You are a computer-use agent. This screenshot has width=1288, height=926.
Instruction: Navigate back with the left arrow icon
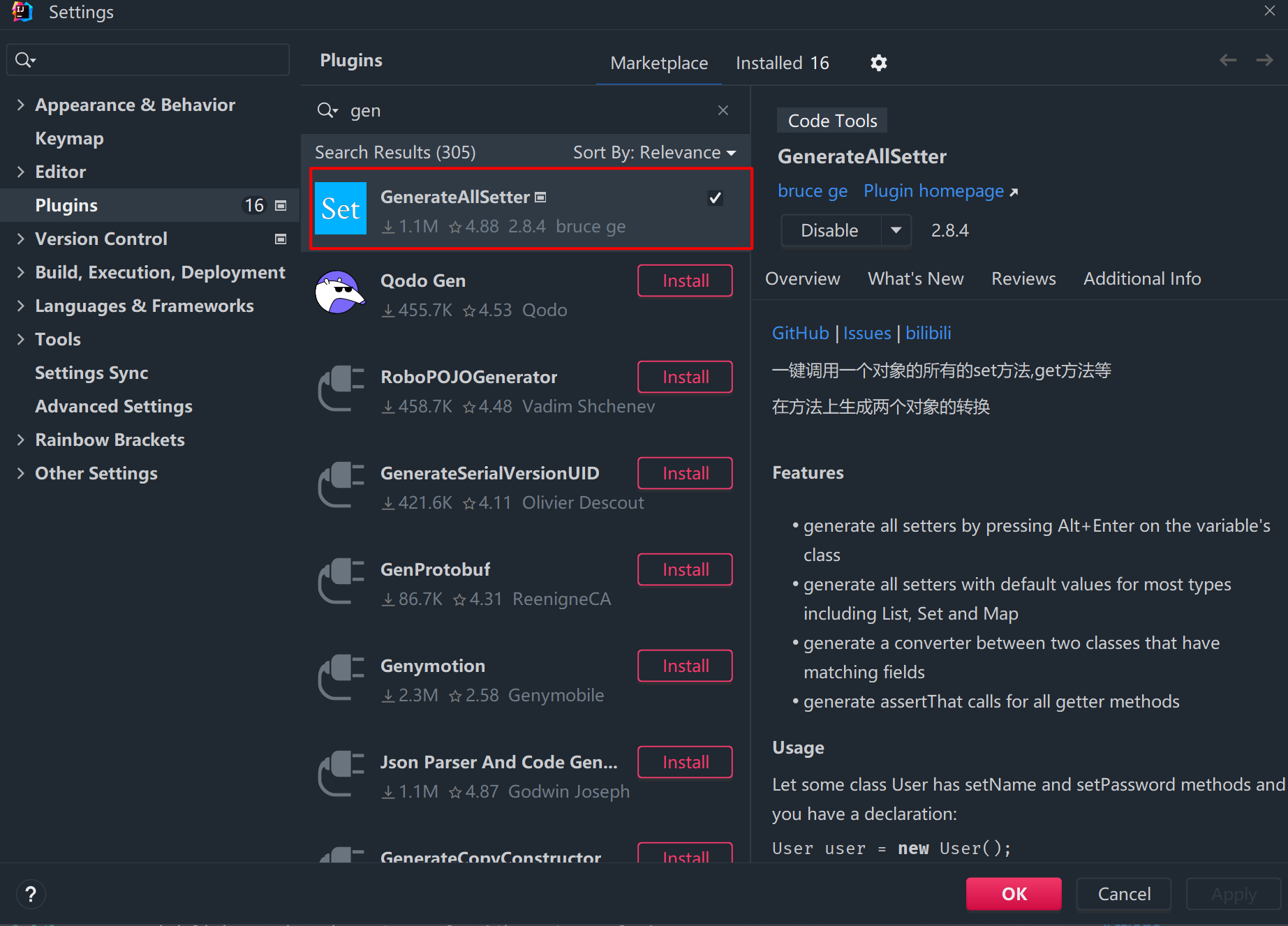click(1228, 61)
